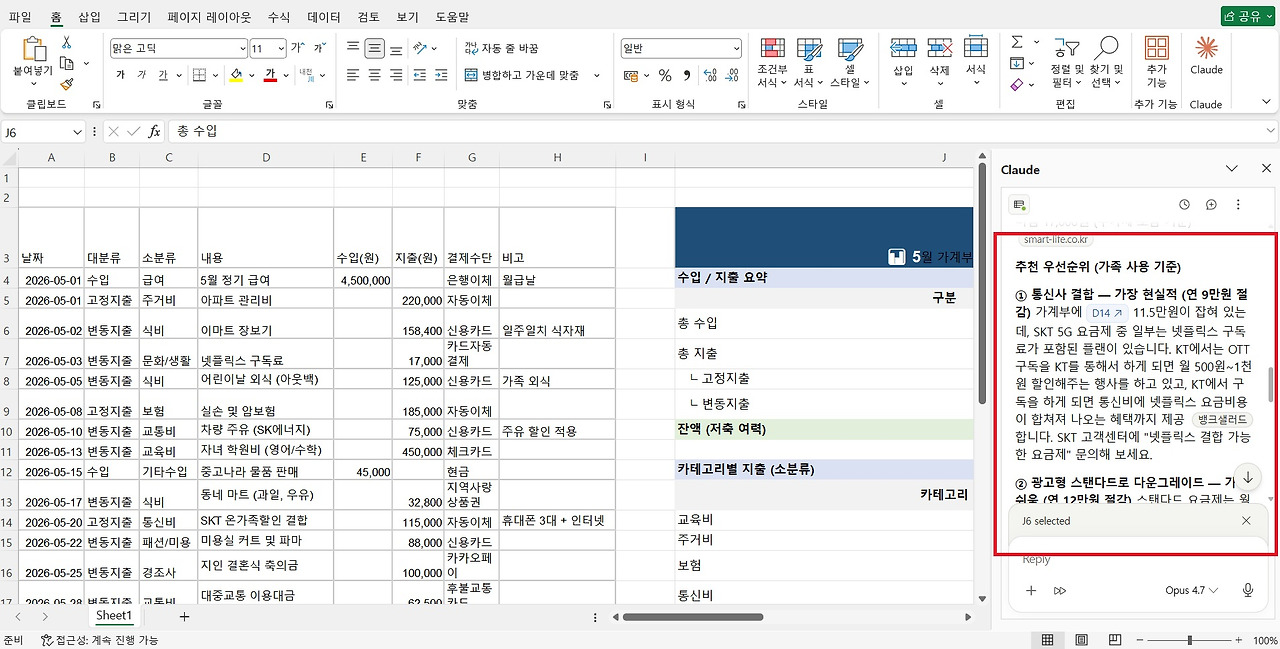
Task: Toggle underline formatting
Action: tap(163, 75)
